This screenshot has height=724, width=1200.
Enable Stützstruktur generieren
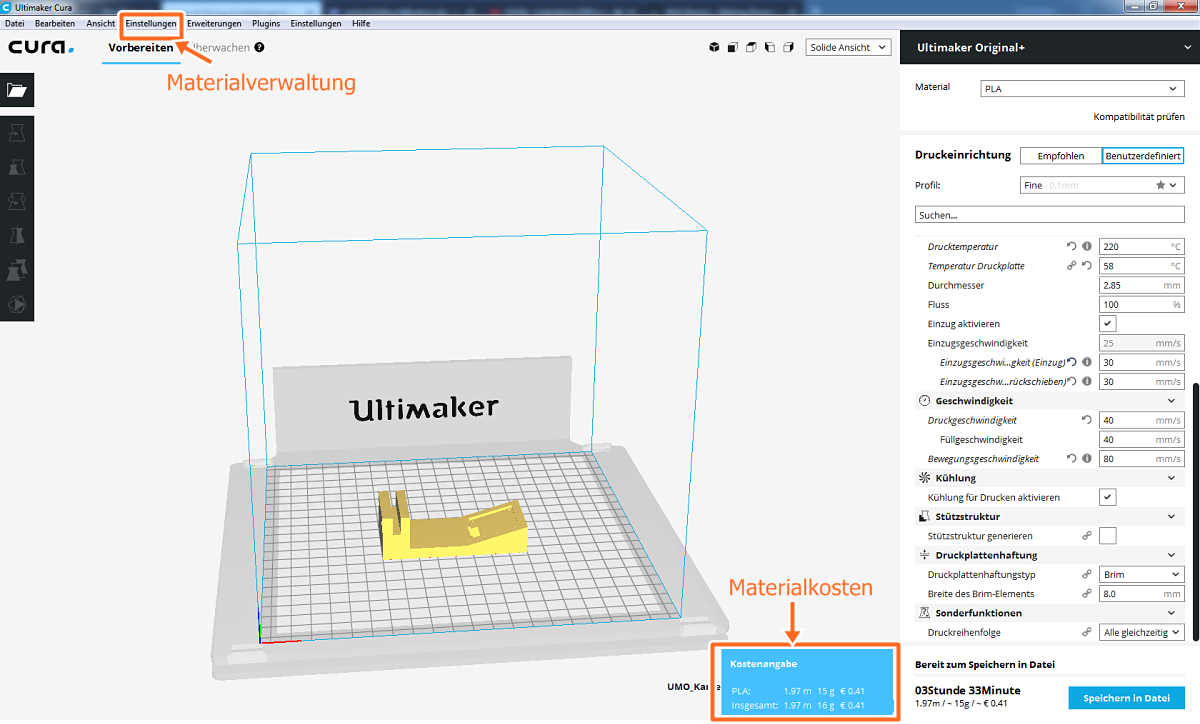click(x=1107, y=535)
